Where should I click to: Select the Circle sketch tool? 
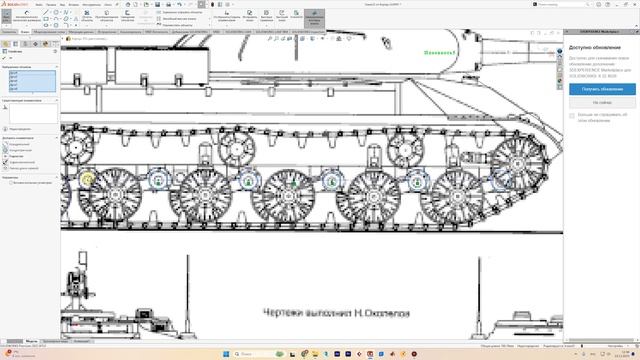click(x=56, y=12)
